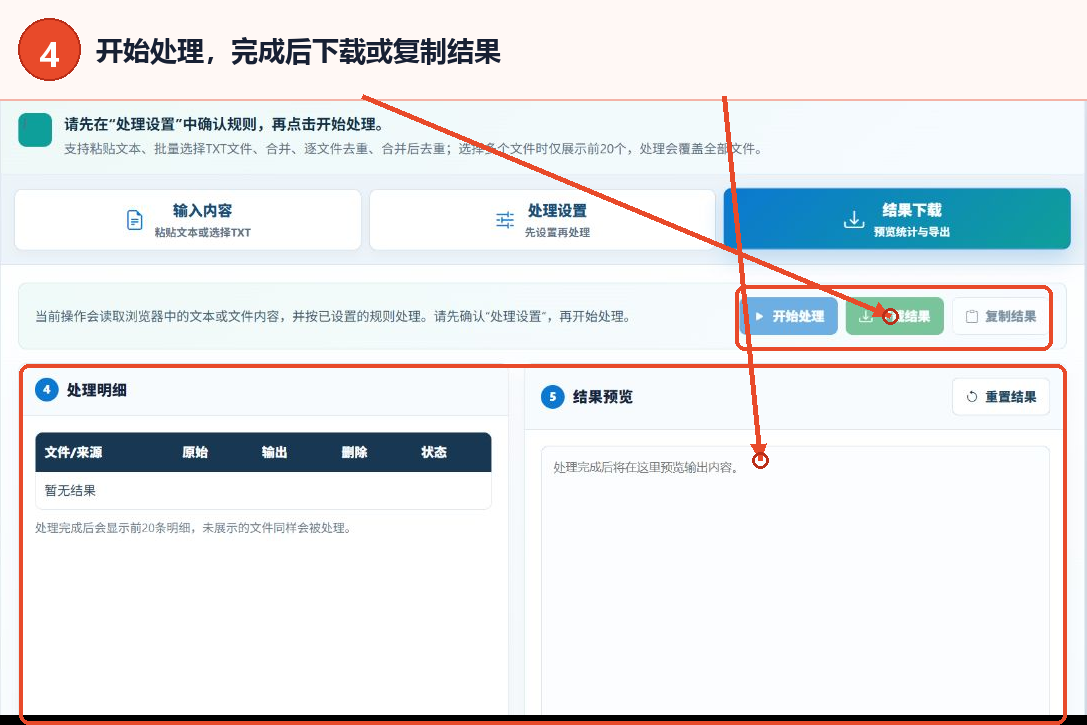Reset results with 重置结果 button

(1001, 396)
